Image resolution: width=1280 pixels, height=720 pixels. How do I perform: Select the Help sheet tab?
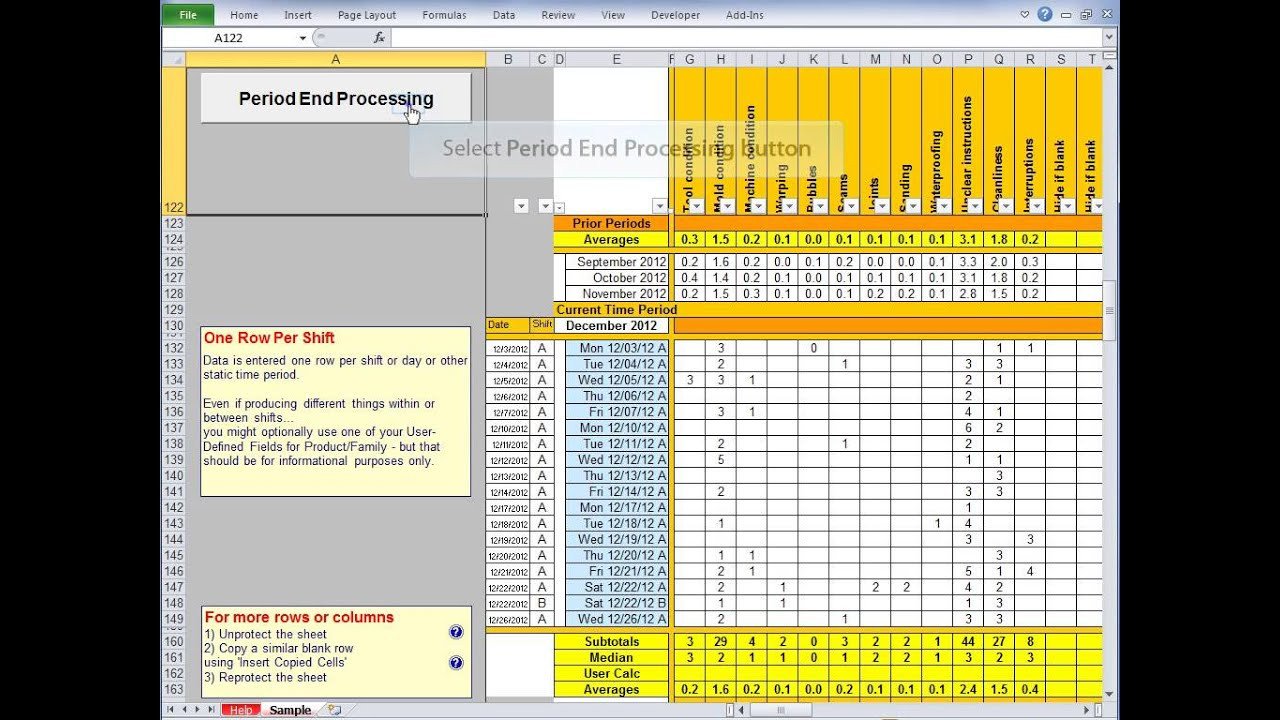pos(240,710)
